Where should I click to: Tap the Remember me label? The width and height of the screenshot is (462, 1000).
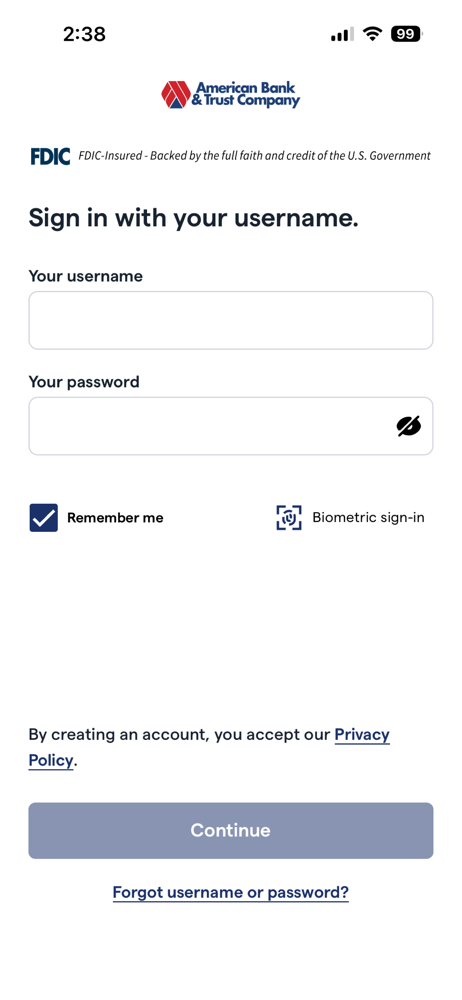(116, 518)
